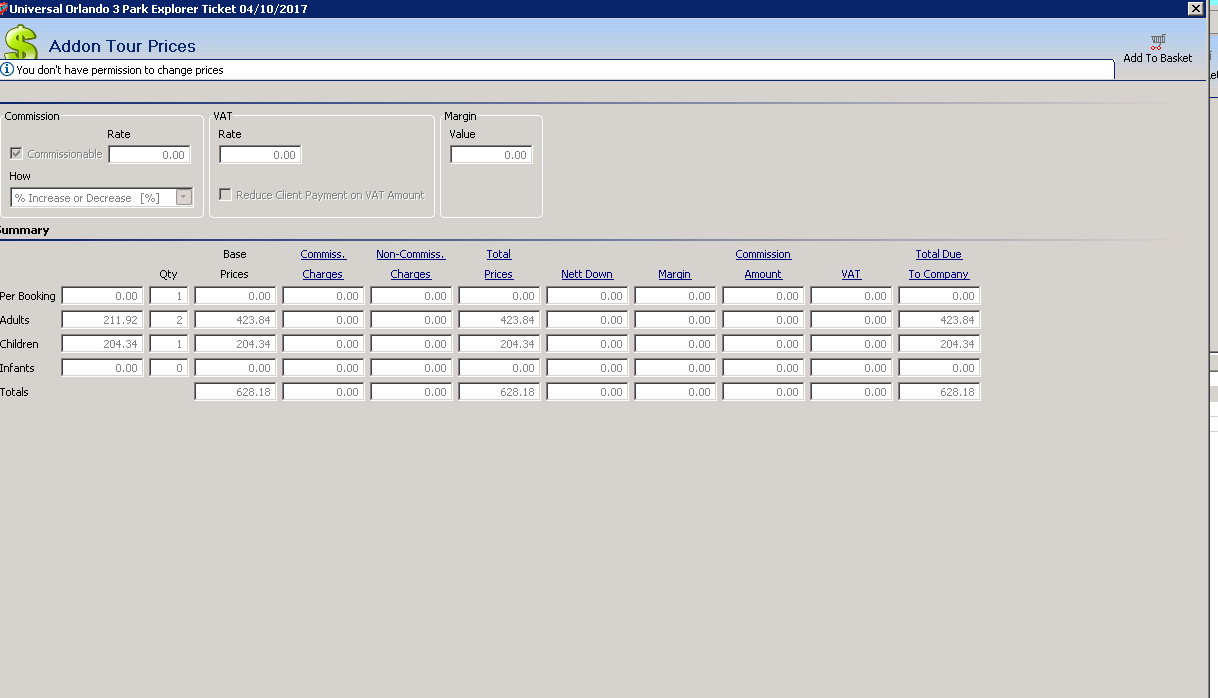This screenshot has height=698, width=1218.
Task: Select the Children unit price 204.34 field
Action: (101, 344)
